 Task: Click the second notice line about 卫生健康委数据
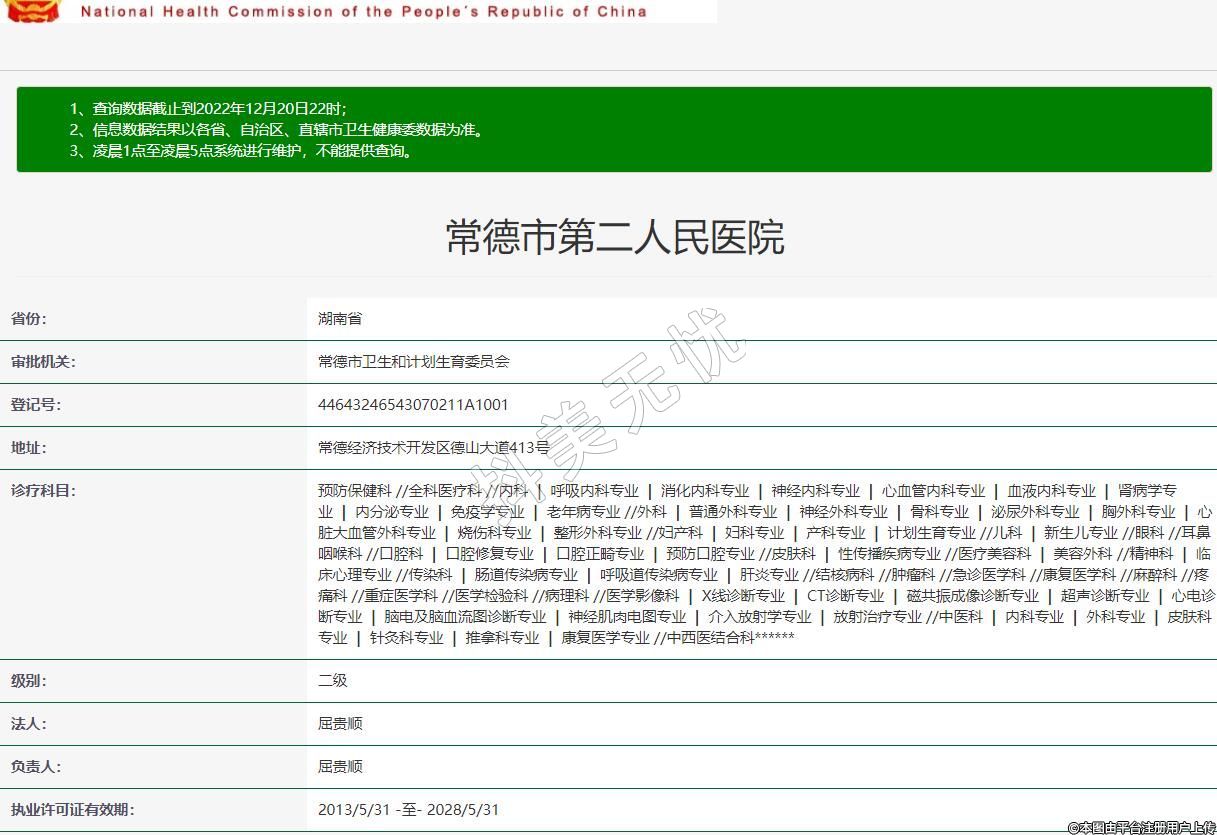click(276, 130)
